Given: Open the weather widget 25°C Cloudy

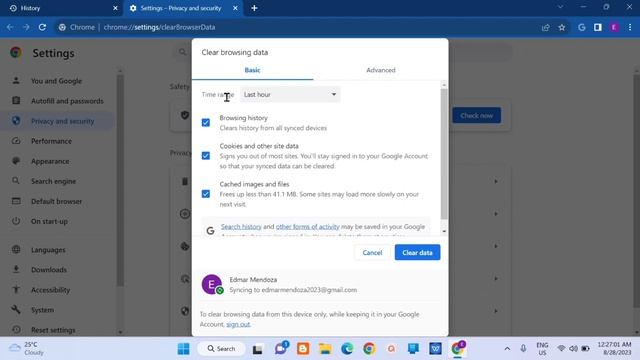Looking at the screenshot, I should click(x=27, y=349).
